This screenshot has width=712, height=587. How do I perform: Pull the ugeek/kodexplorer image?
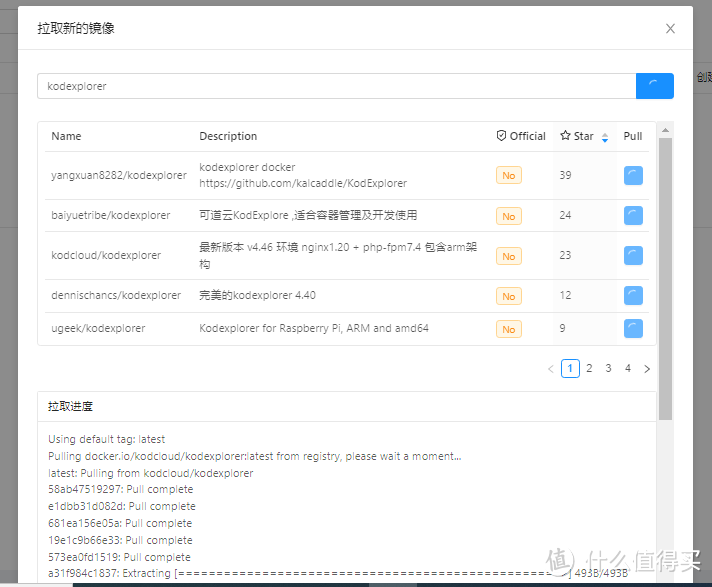click(633, 329)
